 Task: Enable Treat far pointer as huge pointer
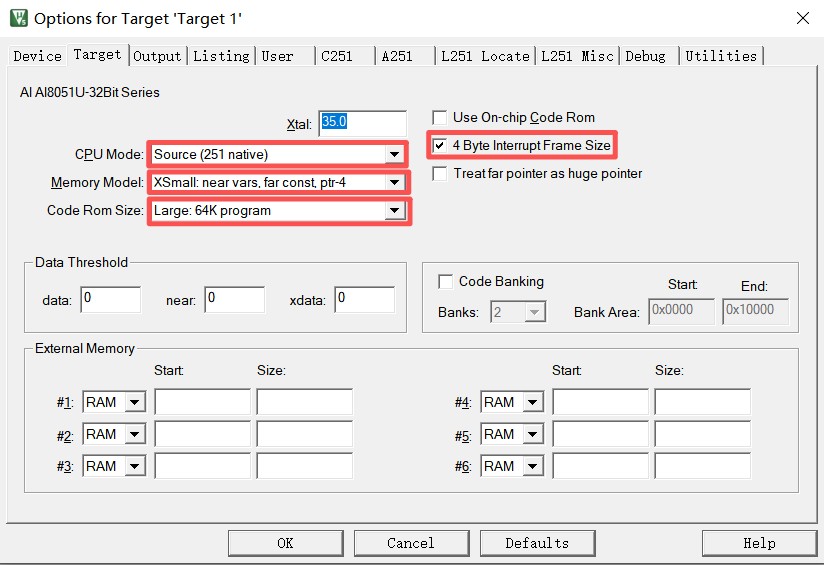coord(439,173)
